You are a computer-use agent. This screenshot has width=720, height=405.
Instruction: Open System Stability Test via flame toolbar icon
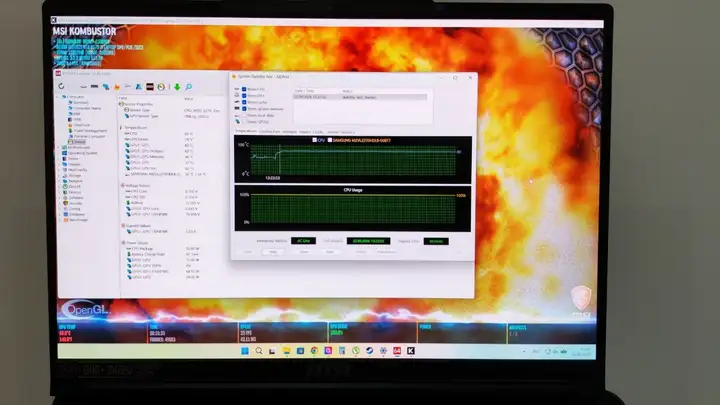click(x=117, y=87)
